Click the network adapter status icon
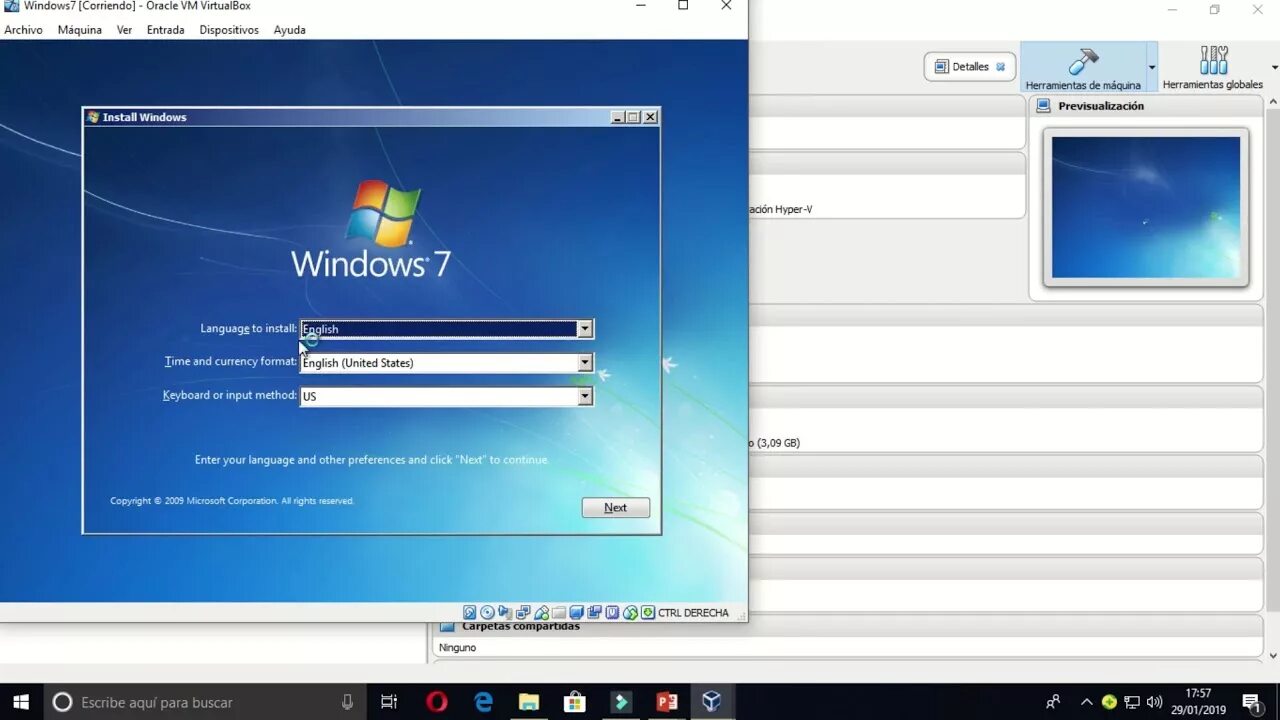Image resolution: width=1280 pixels, height=720 pixels. pyautogui.click(x=523, y=612)
